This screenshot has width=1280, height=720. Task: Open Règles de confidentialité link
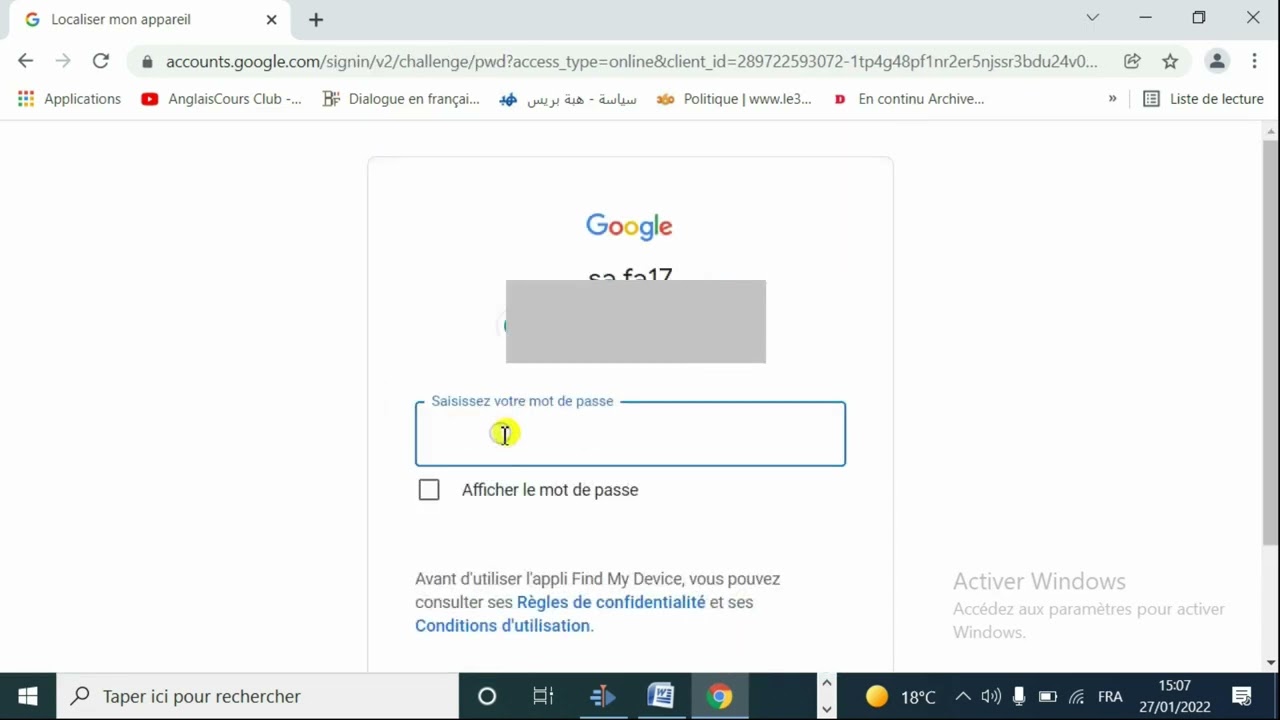[611, 602]
